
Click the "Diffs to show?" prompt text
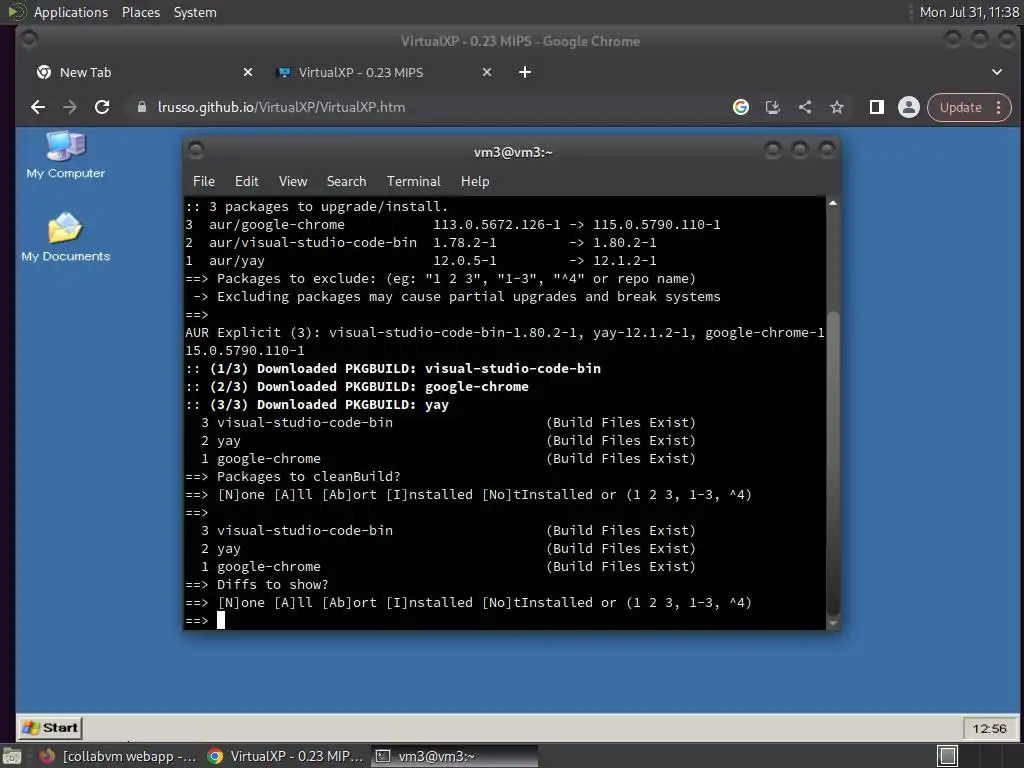point(272,584)
